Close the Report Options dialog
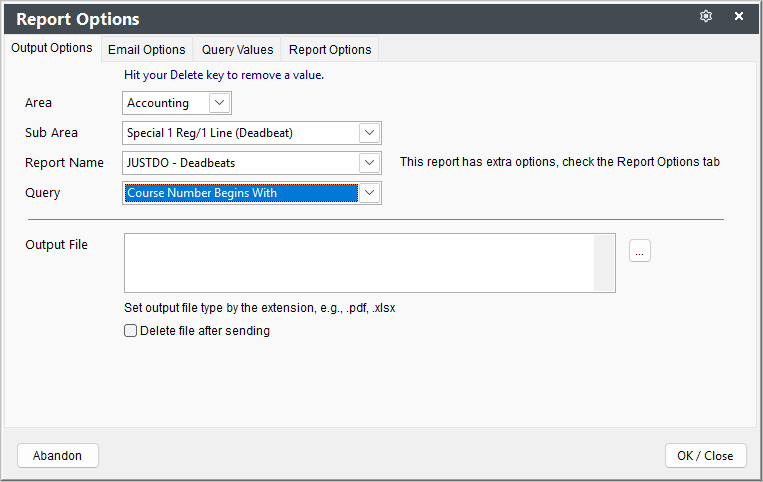Viewport: 763px width, 482px height. (x=739, y=16)
